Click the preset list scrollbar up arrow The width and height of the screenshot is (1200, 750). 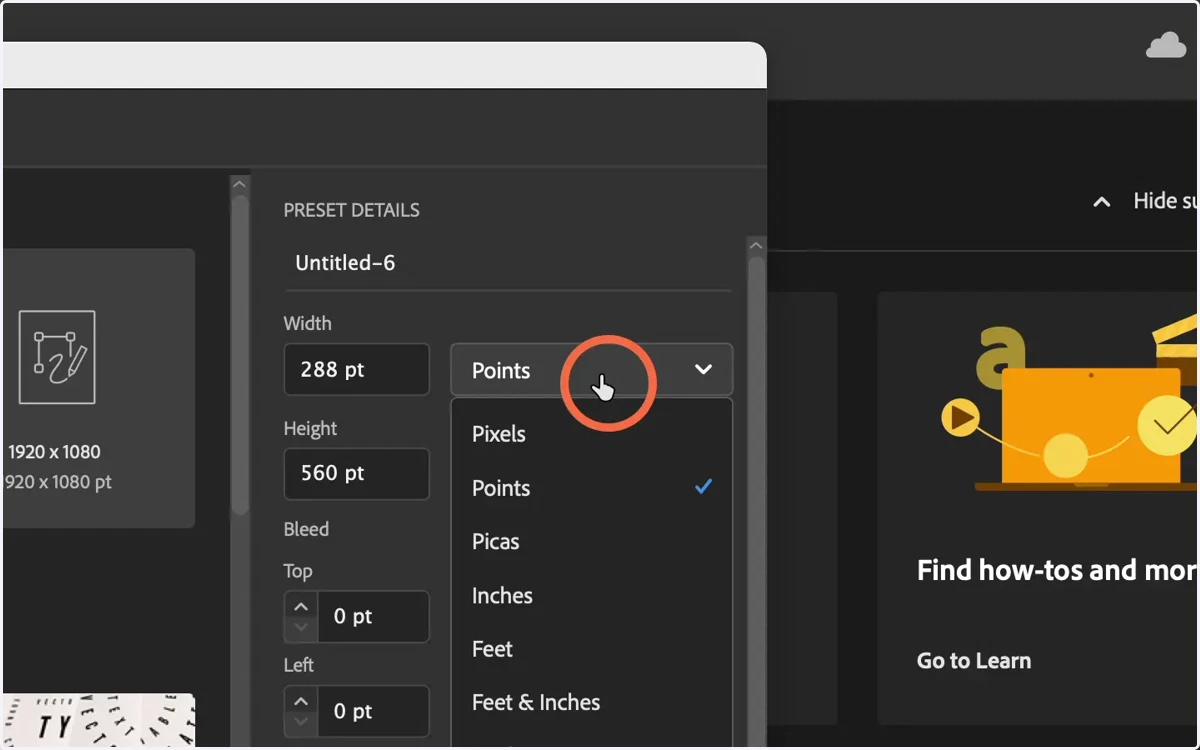239,183
